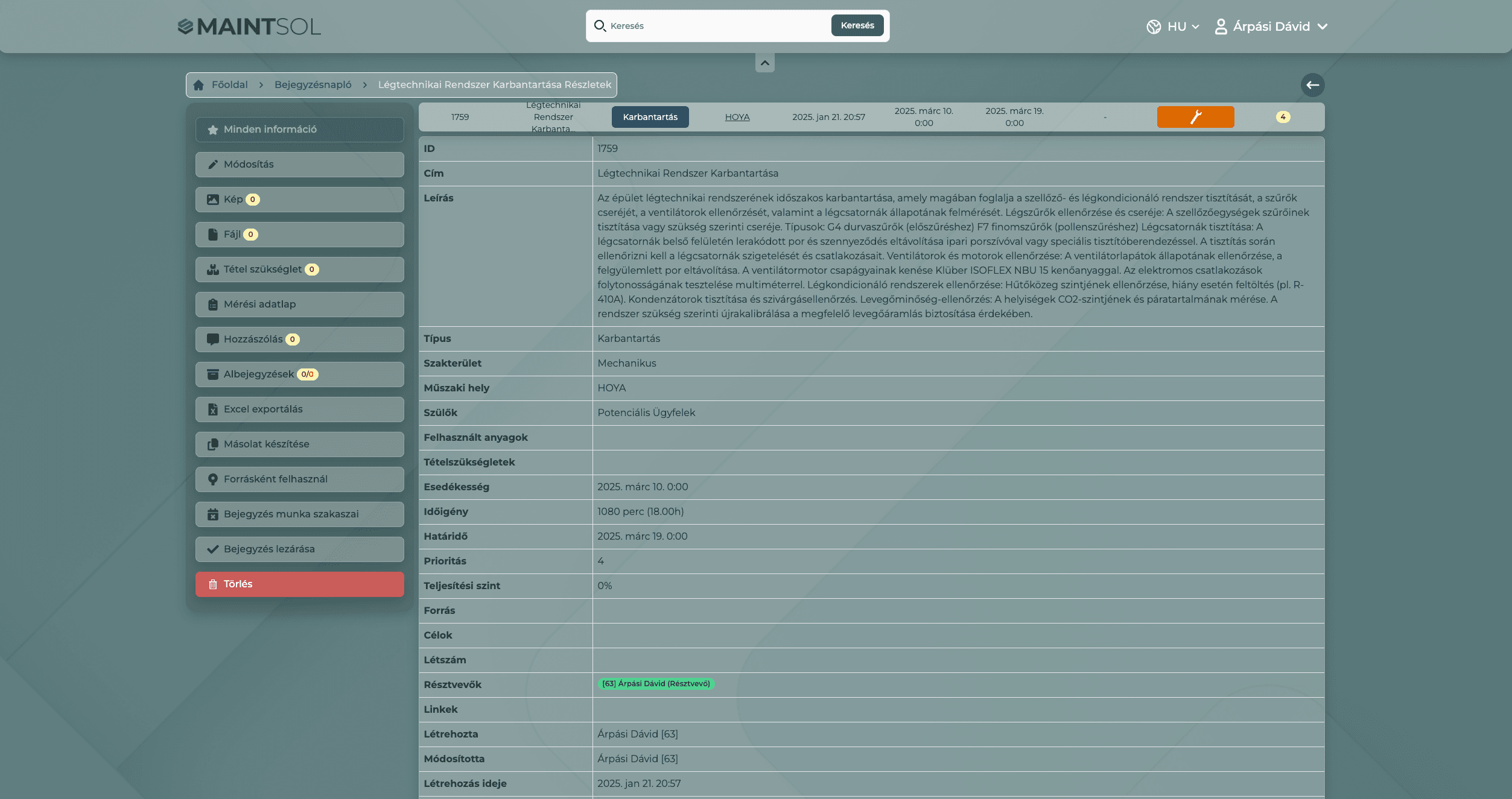Click the Forrásként felhasznál pin icon
Viewport: 1512px width, 799px height.
213,479
